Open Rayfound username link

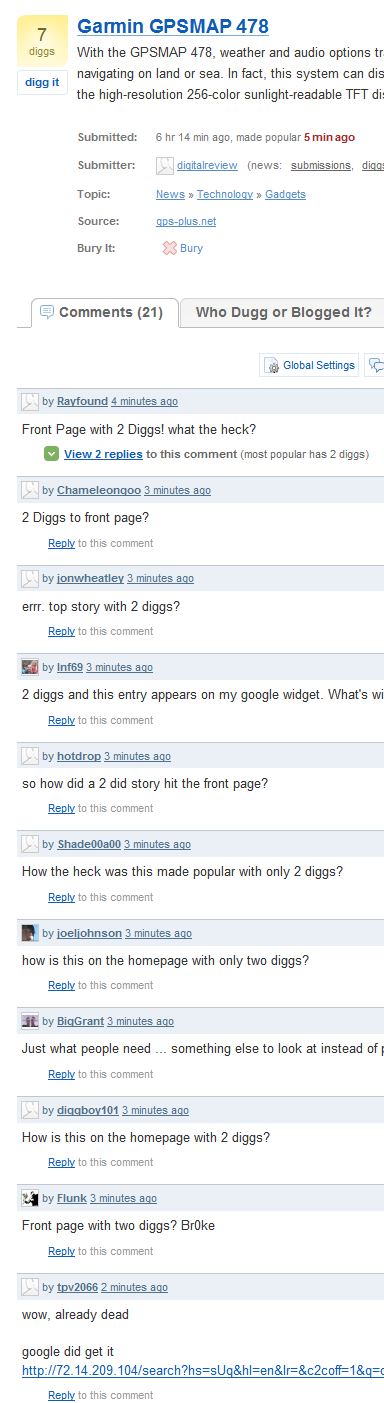coord(82,402)
